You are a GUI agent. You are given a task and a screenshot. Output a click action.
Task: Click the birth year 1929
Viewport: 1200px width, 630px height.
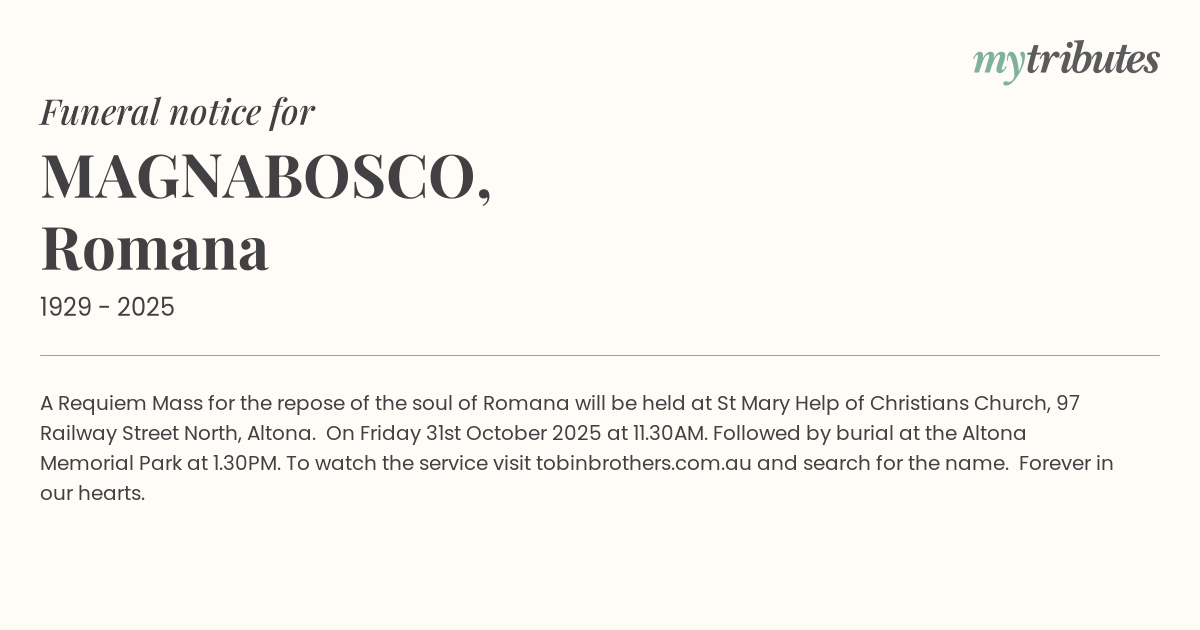(x=68, y=308)
